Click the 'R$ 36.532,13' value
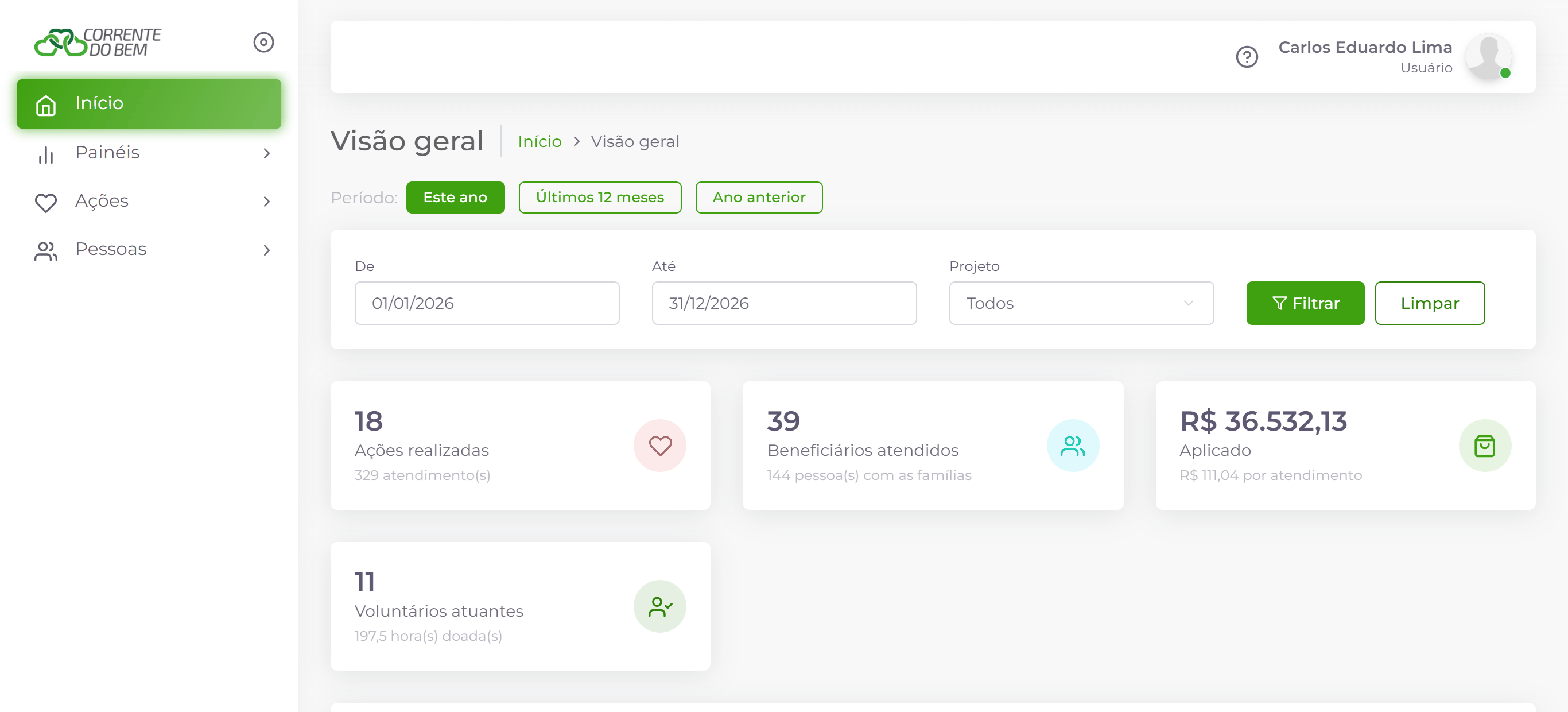 coord(1263,421)
